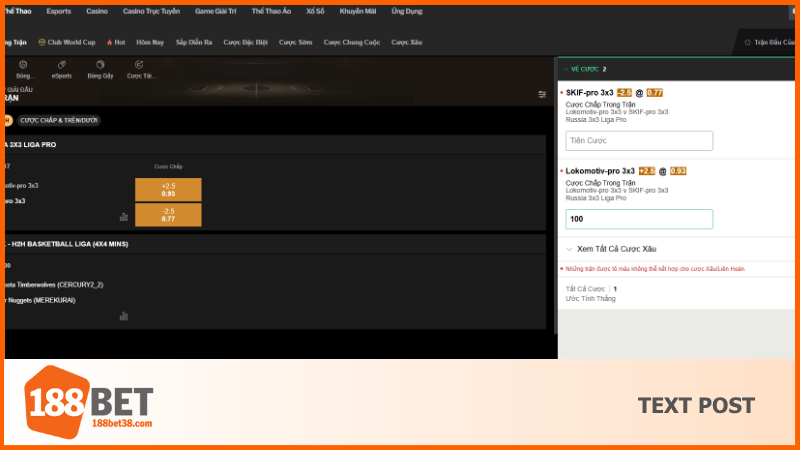Open stats icon for Timberwolves vs Nuggets match
The height and width of the screenshot is (450, 800).
point(124,316)
